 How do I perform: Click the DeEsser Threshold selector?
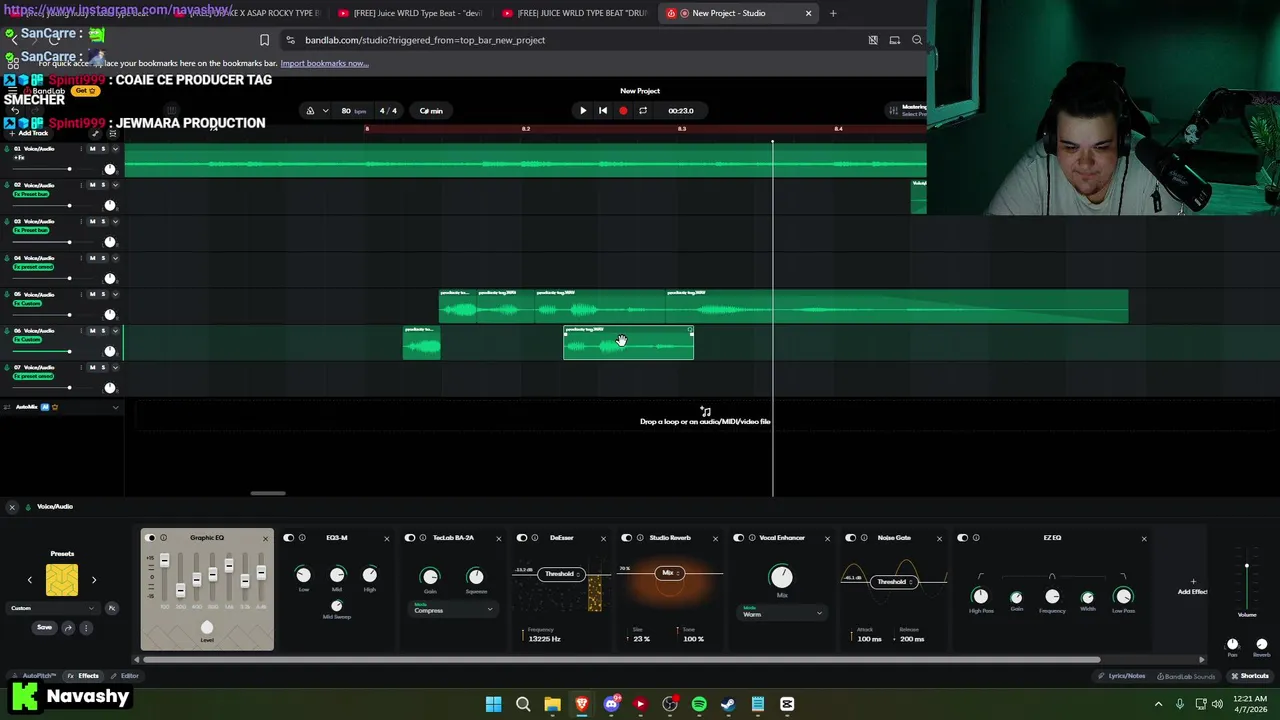click(562, 574)
